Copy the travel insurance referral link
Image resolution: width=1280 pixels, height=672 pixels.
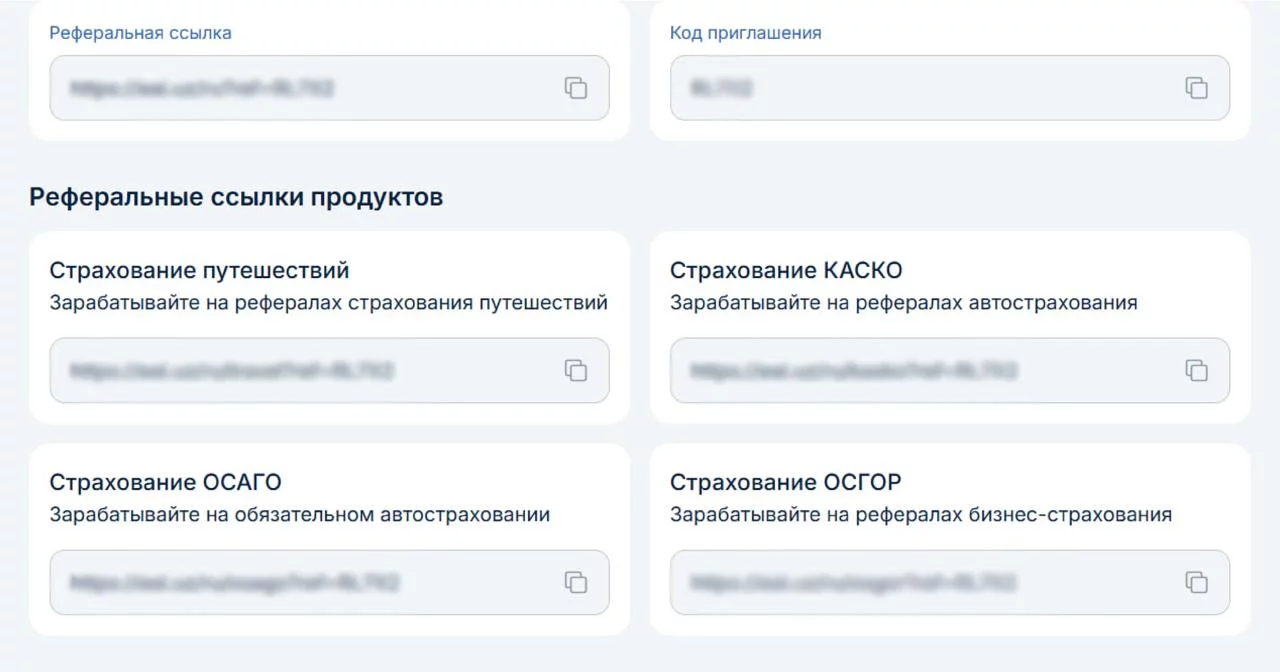click(x=576, y=370)
